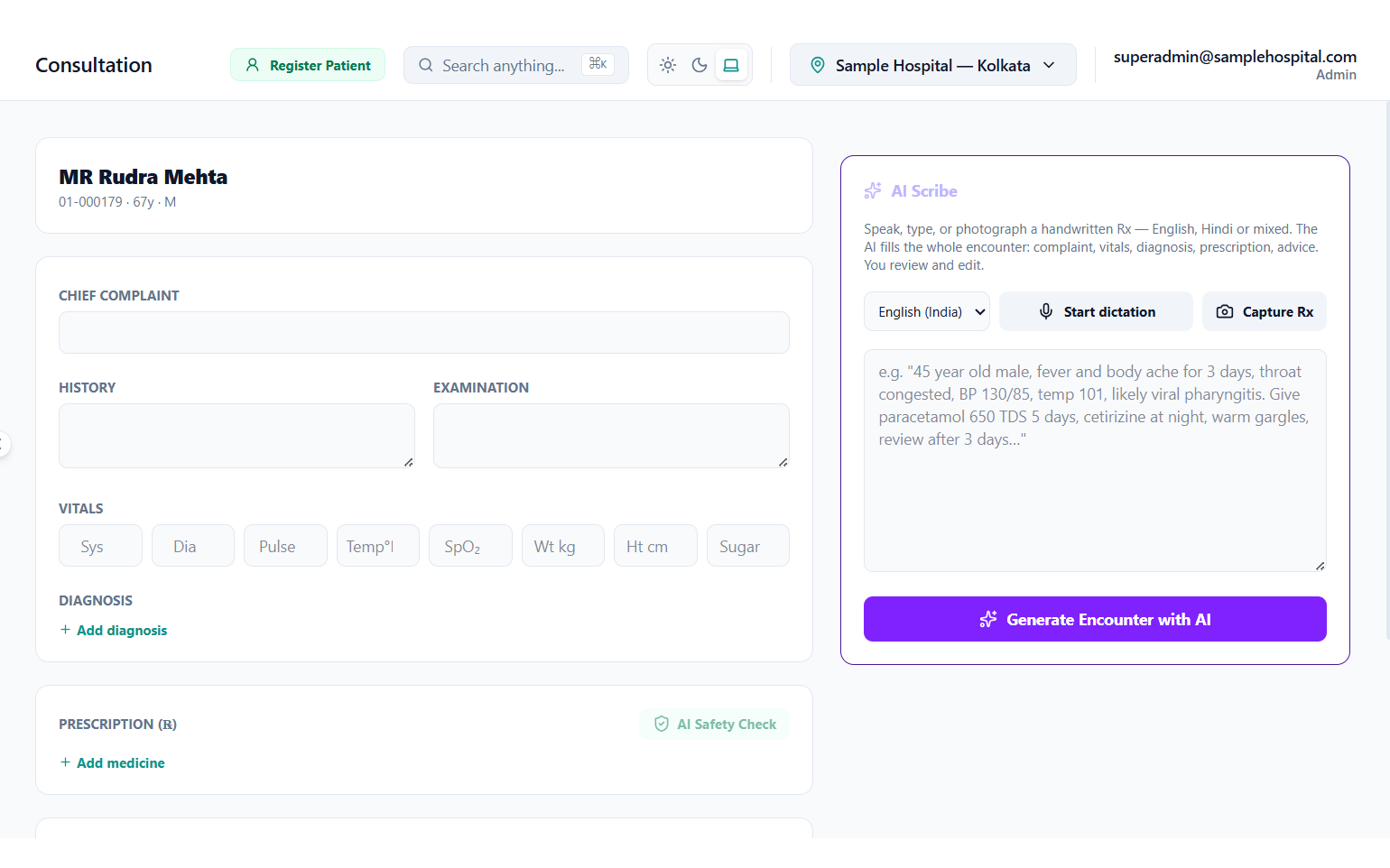Click the search magnifier icon
The width and height of the screenshot is (1390, 868).
426,65
